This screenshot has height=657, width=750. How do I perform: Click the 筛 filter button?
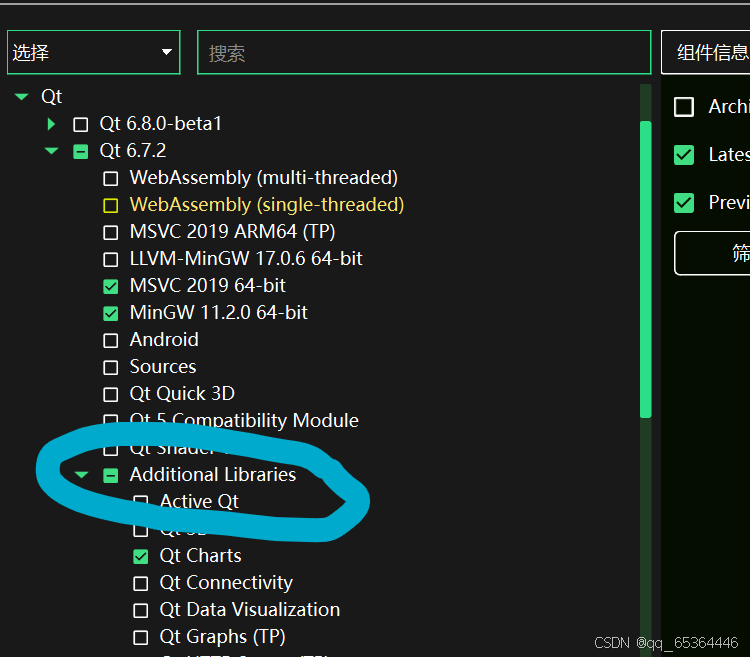tap(713, 253)
